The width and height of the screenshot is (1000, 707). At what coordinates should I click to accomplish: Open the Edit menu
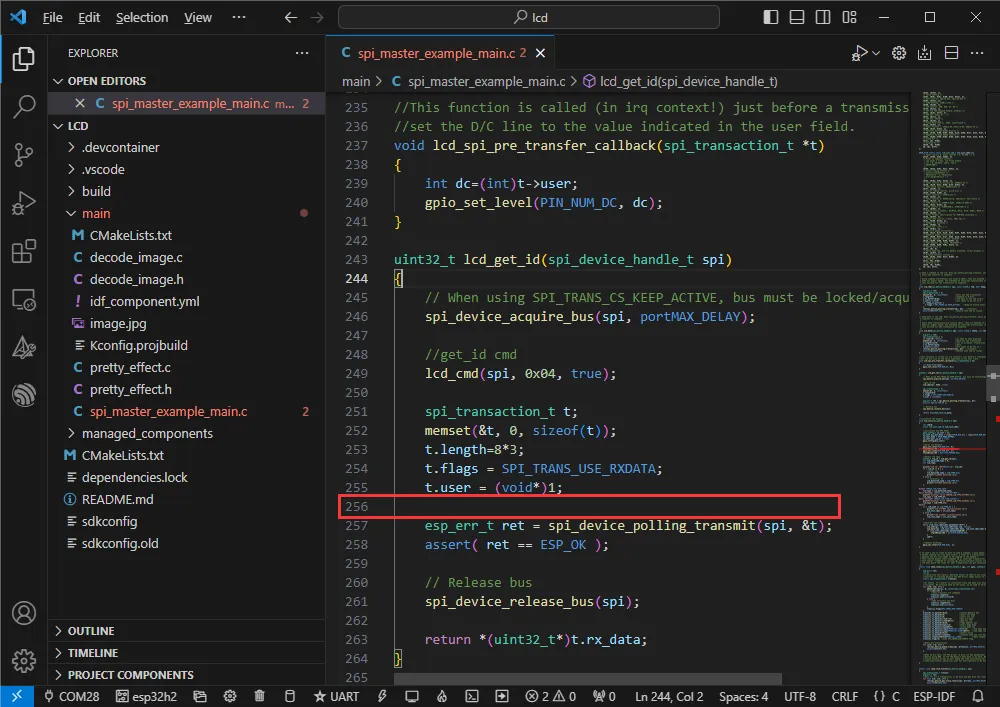pyautogui.click(x=89, y=17)
